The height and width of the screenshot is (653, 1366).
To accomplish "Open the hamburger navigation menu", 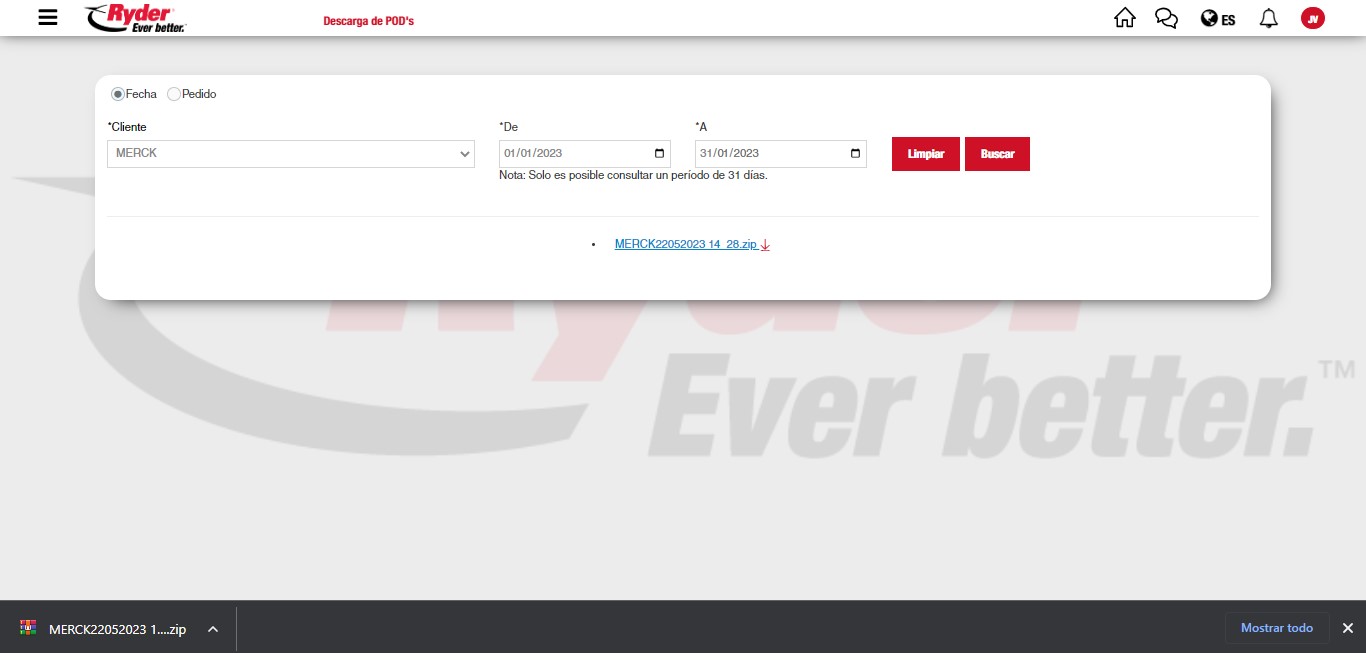I will pos(48,18).
